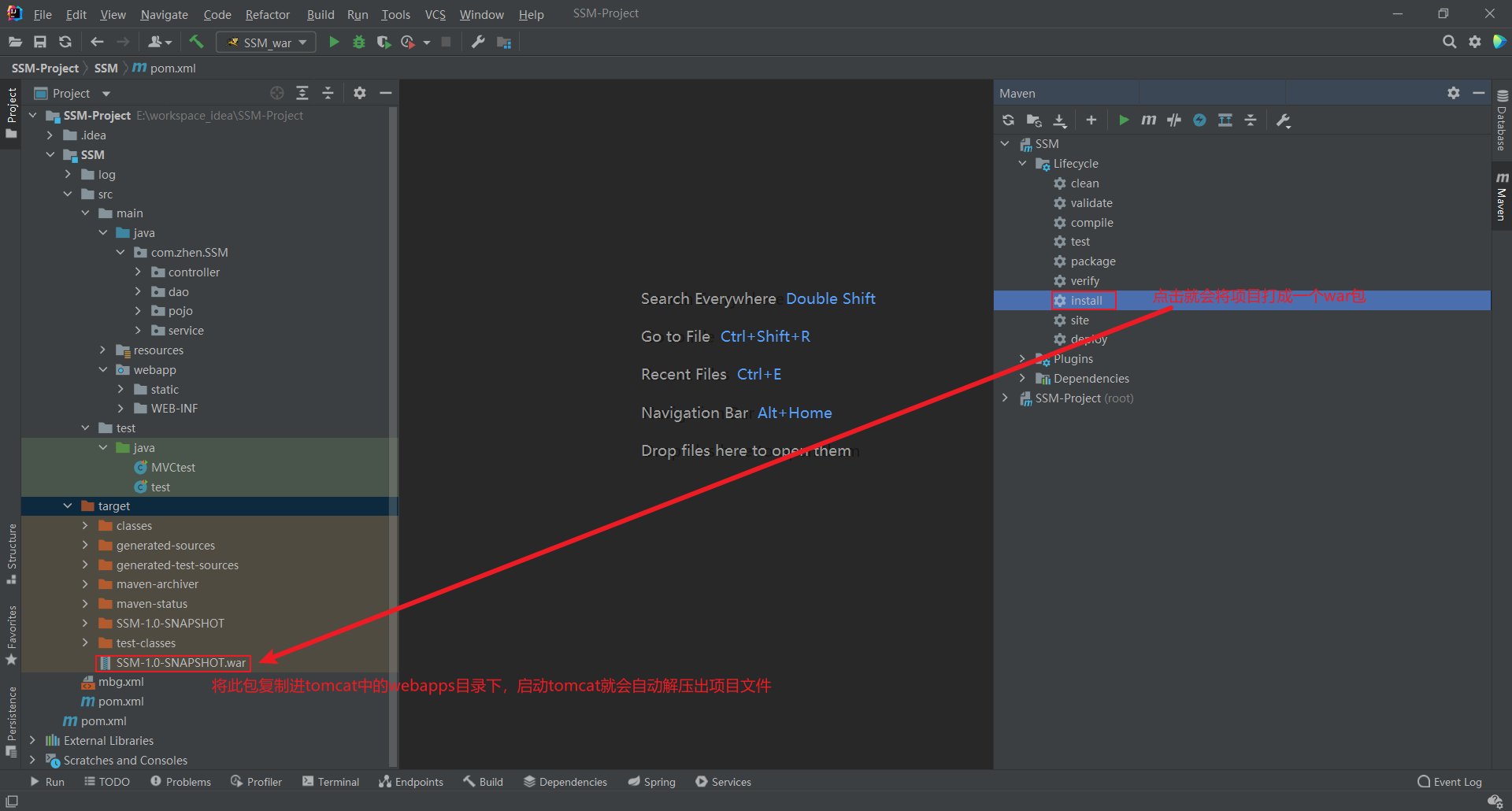Open the Navigate menu
This screenshot has height=811, width=1512.
pyautogui.click(x=165, y=14)
